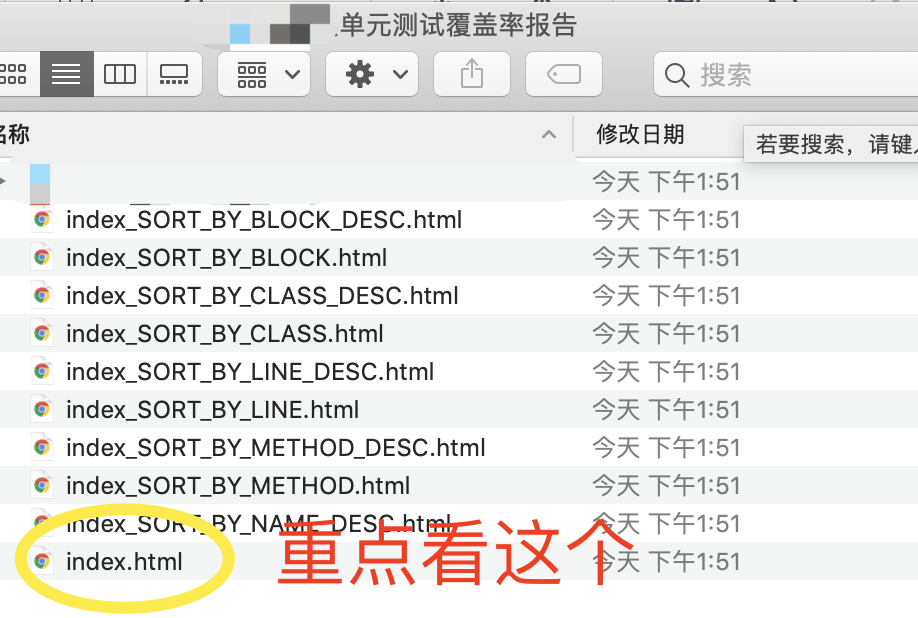This screenshot has height=618, width=918.
Task: Click Chrome icon beside index_SORT_BY_BLOCK.html
Action: pyautogui.click(x=41, y=257)
